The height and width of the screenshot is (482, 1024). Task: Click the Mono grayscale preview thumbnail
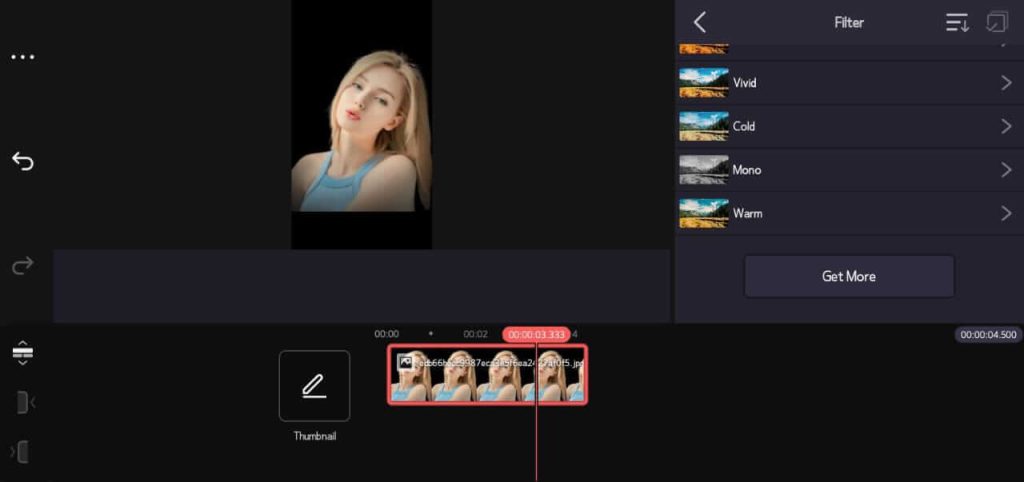[x=703, y=170]
